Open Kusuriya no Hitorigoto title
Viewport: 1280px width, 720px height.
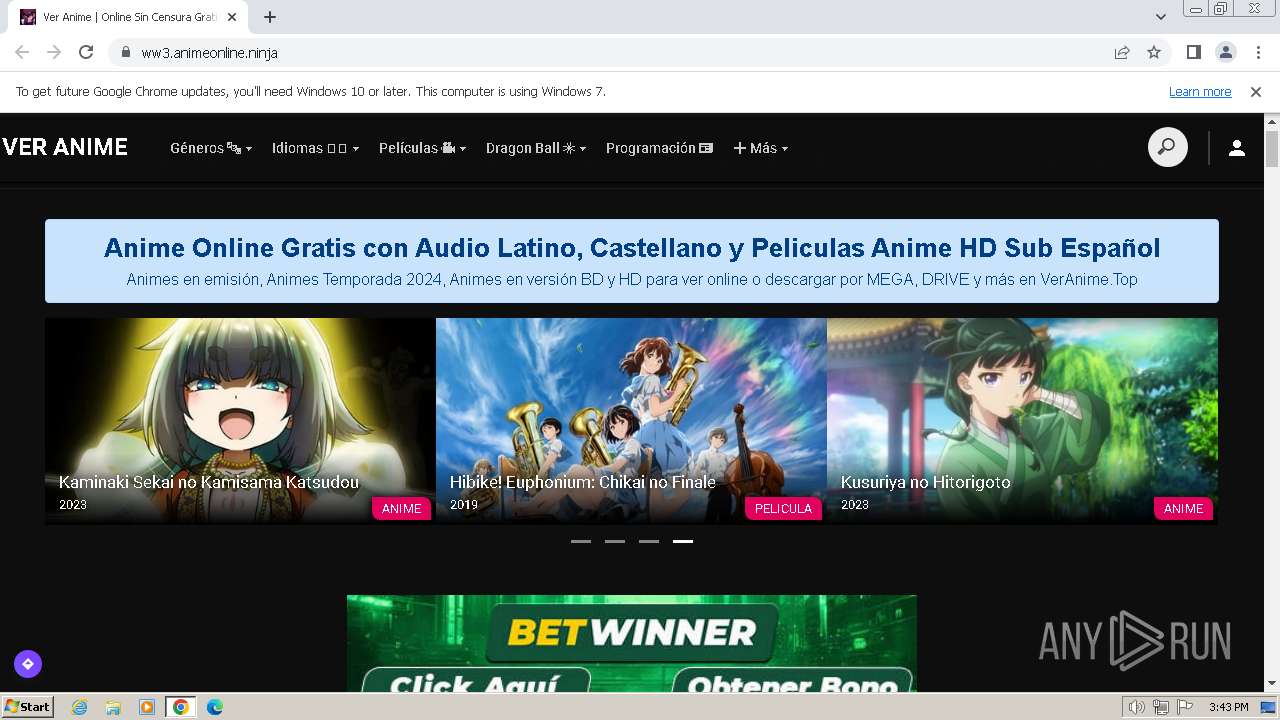pyautogui.click(x=926, y=482)
